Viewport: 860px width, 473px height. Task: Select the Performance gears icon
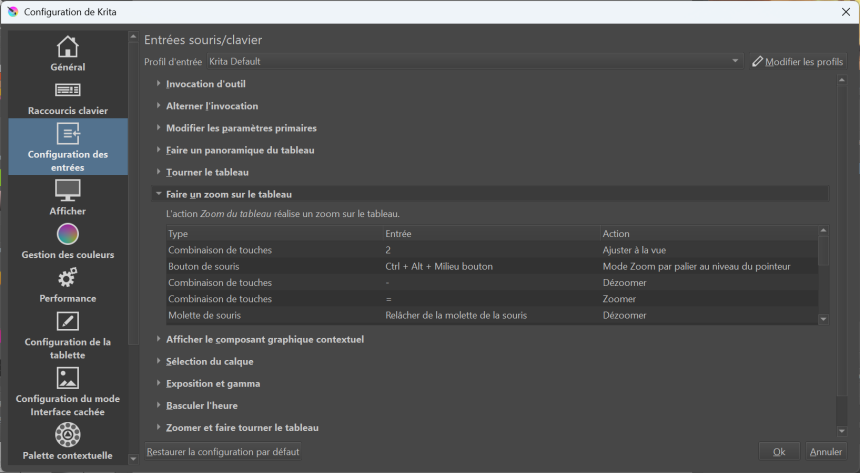pos(67,278)
